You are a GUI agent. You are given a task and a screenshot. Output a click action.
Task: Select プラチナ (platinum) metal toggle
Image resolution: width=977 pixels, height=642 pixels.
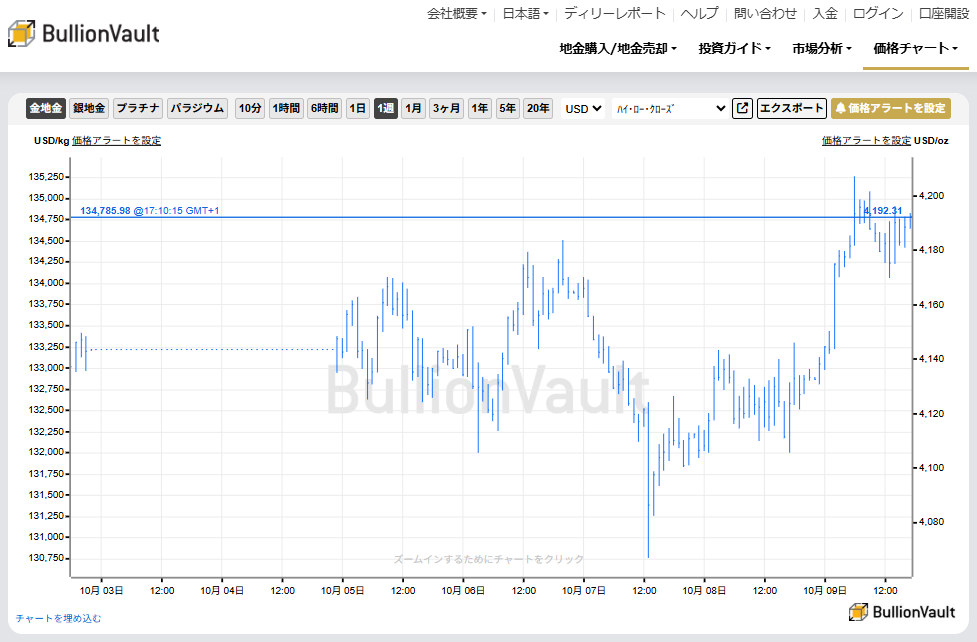138,108
